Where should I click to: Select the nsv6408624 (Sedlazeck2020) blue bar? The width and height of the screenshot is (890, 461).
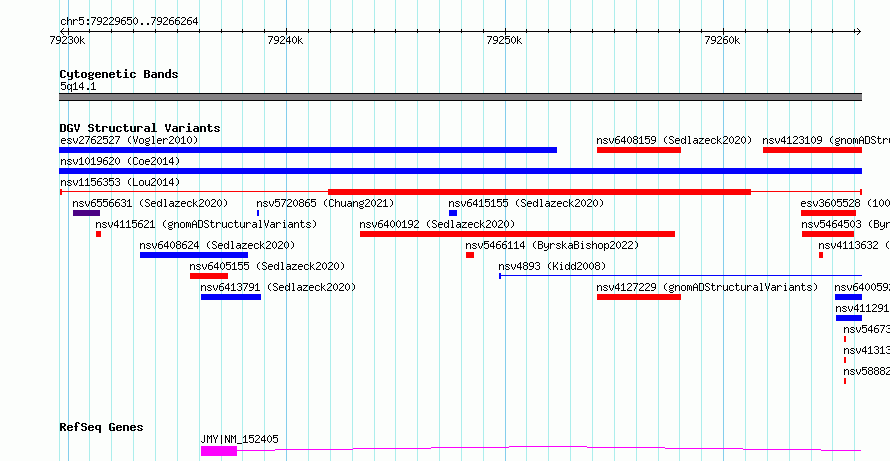pos(194,255)
